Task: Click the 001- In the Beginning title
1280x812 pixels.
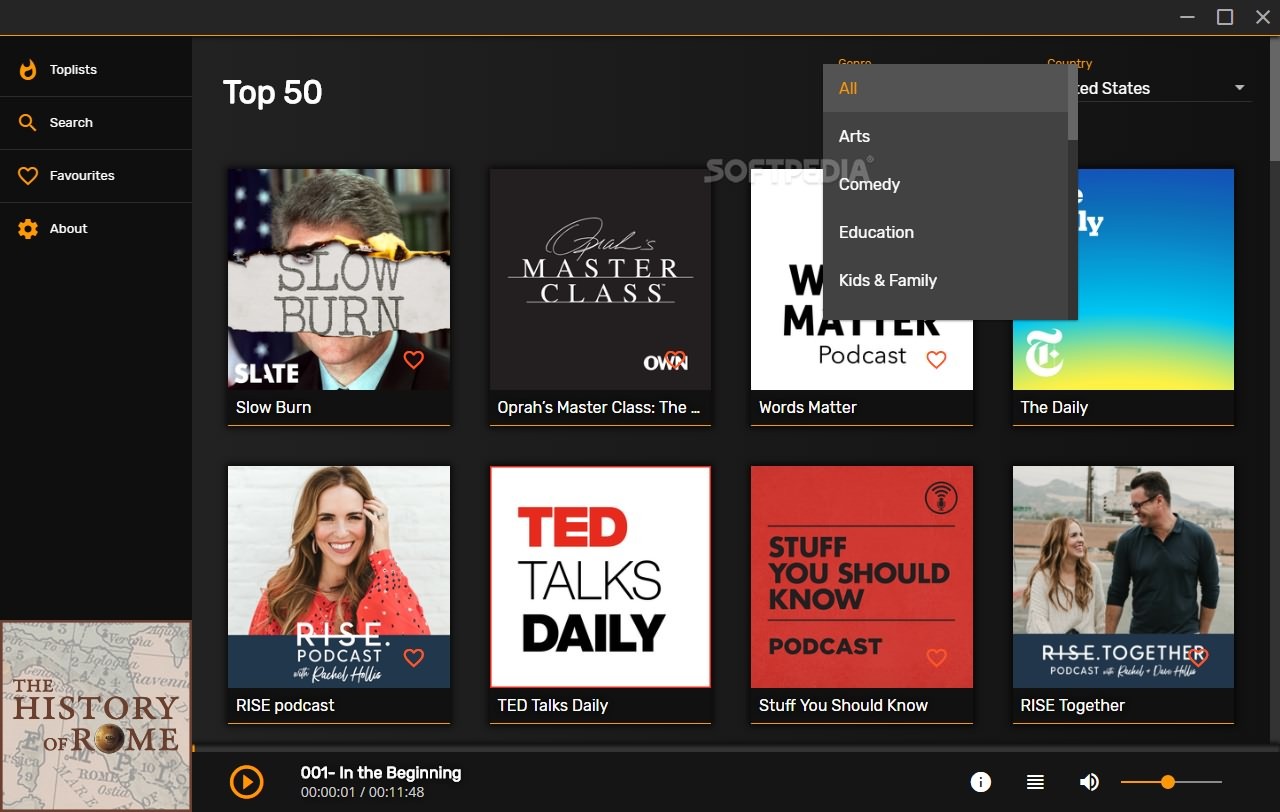Action: (381, 773)
